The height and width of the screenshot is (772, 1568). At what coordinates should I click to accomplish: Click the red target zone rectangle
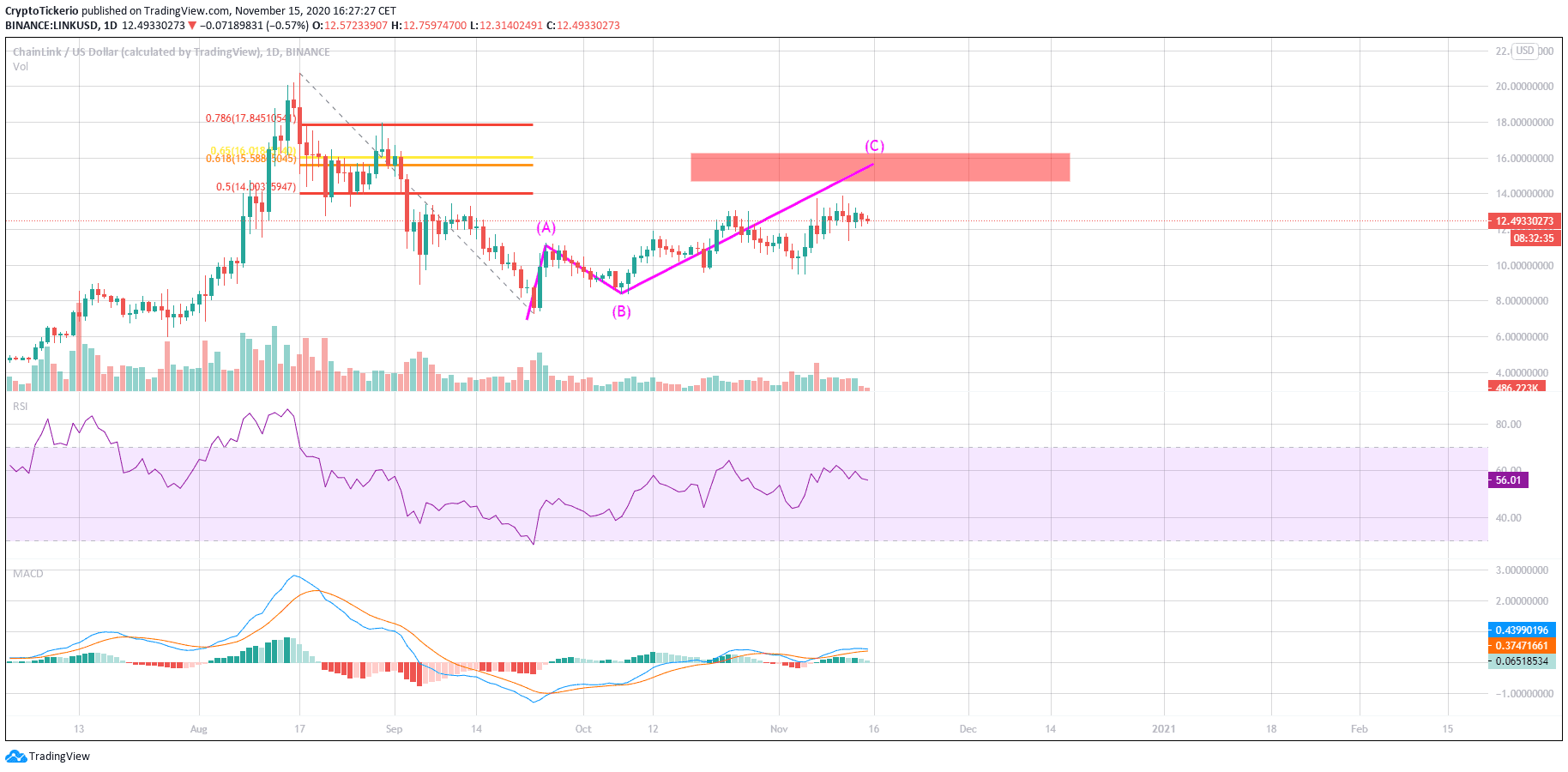click(x=880, y=167)
